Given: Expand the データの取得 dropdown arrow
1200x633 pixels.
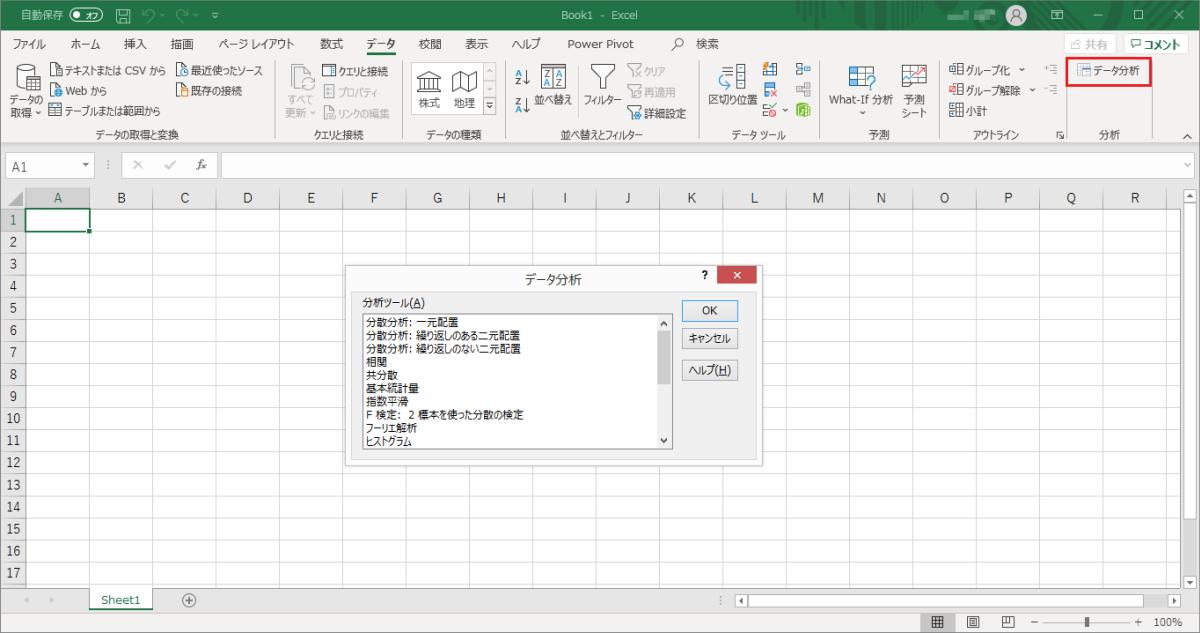Looking at the screenshot, I should (x=38, y=112).
